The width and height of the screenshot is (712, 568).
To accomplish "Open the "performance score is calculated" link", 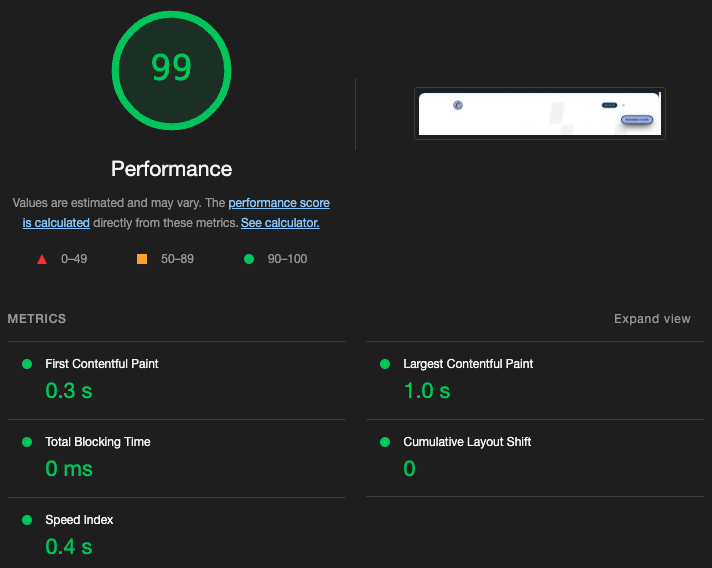I will tap(278, 203).
